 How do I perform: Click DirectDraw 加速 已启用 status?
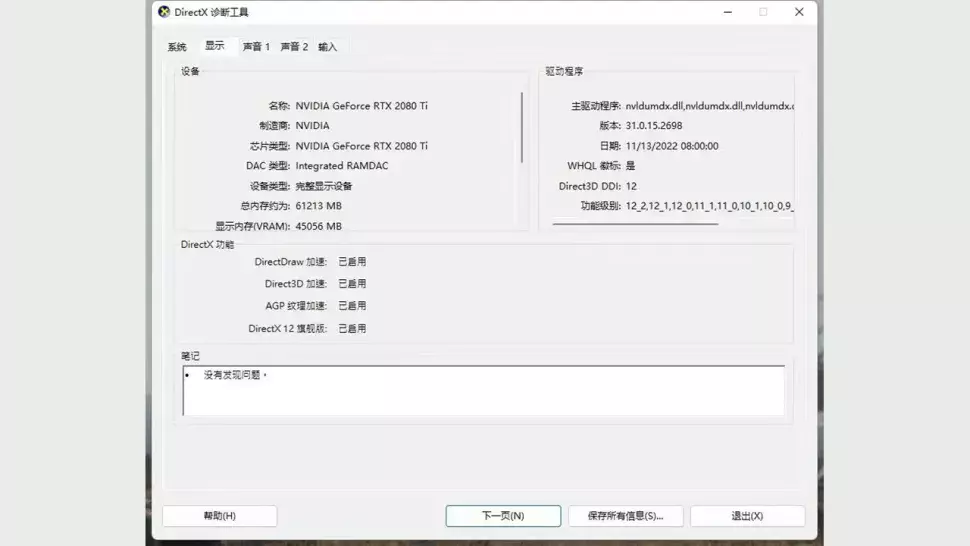point(352,262)
